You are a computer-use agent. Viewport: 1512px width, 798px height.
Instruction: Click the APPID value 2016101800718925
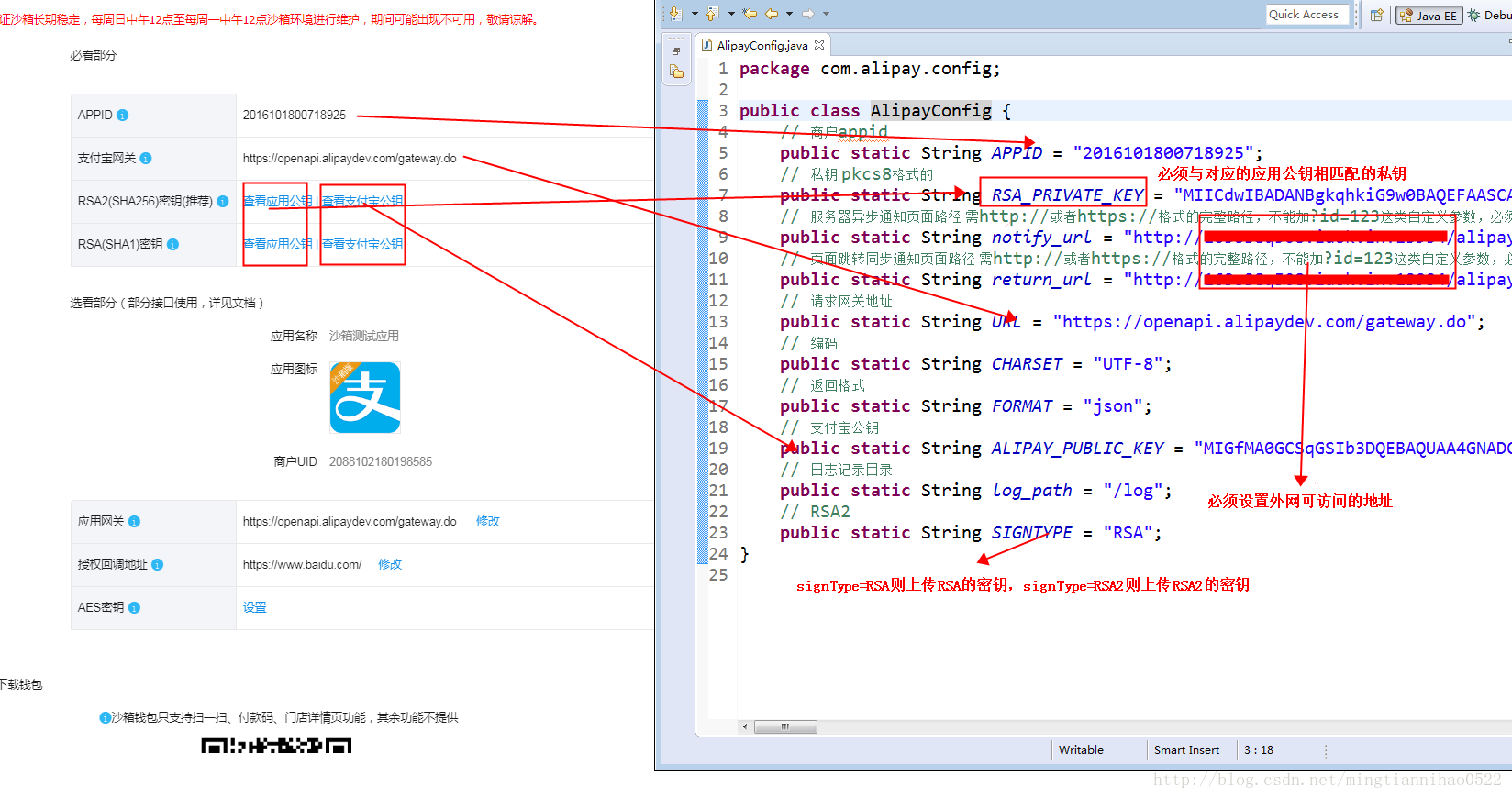(x=295, y=115)
